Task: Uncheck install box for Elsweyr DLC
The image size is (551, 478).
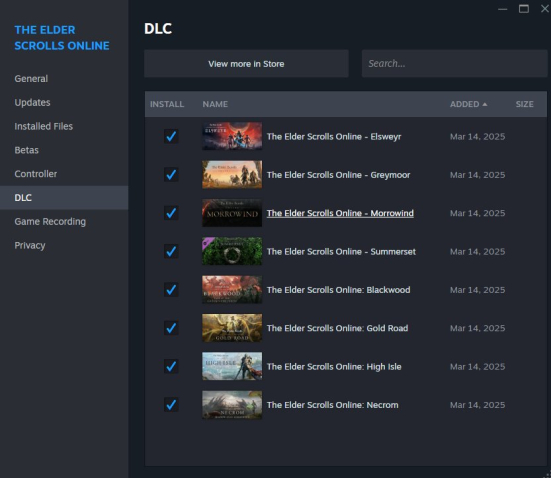Action: pos(171,136)
